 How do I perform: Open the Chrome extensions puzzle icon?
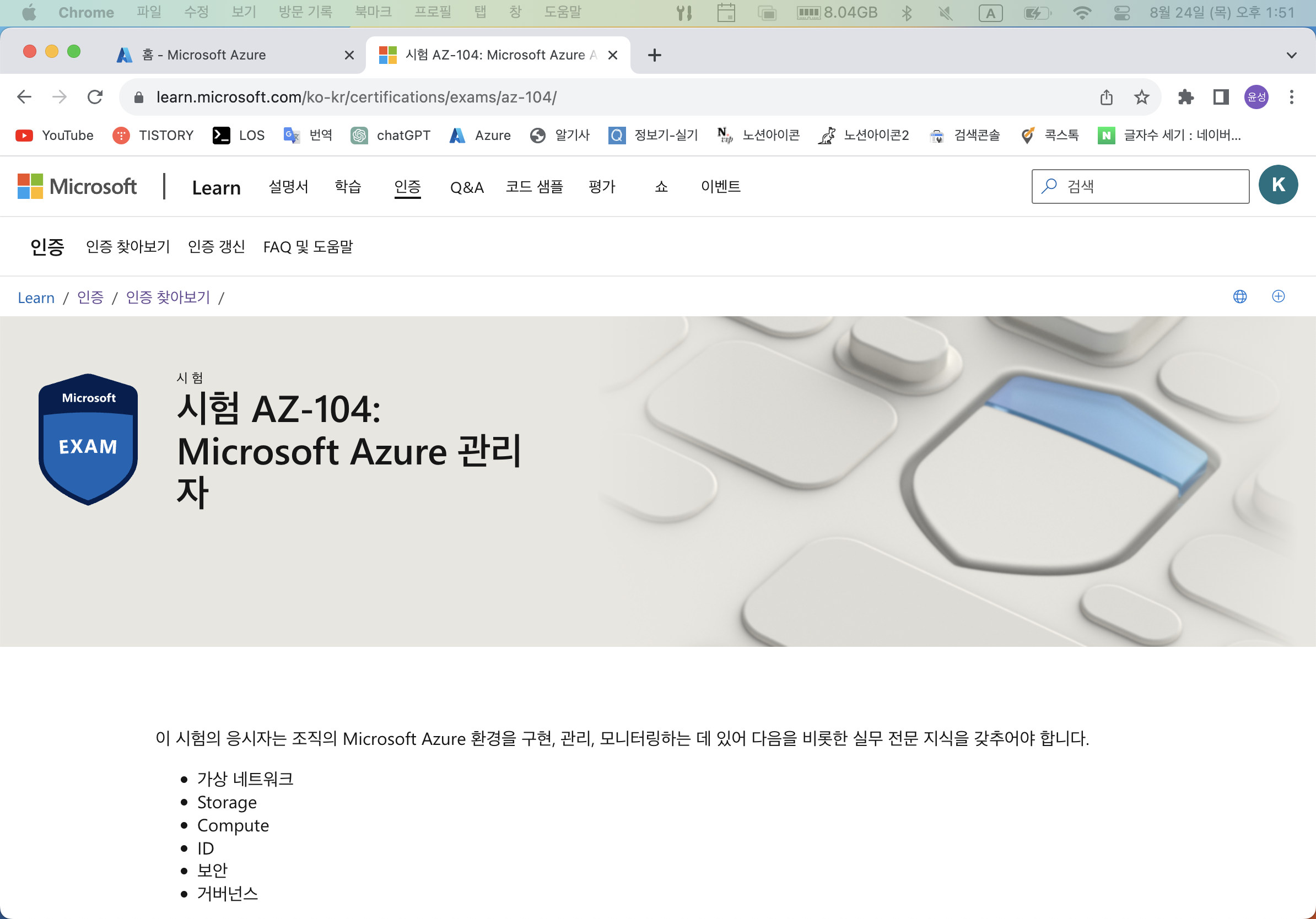point(1185,98)
